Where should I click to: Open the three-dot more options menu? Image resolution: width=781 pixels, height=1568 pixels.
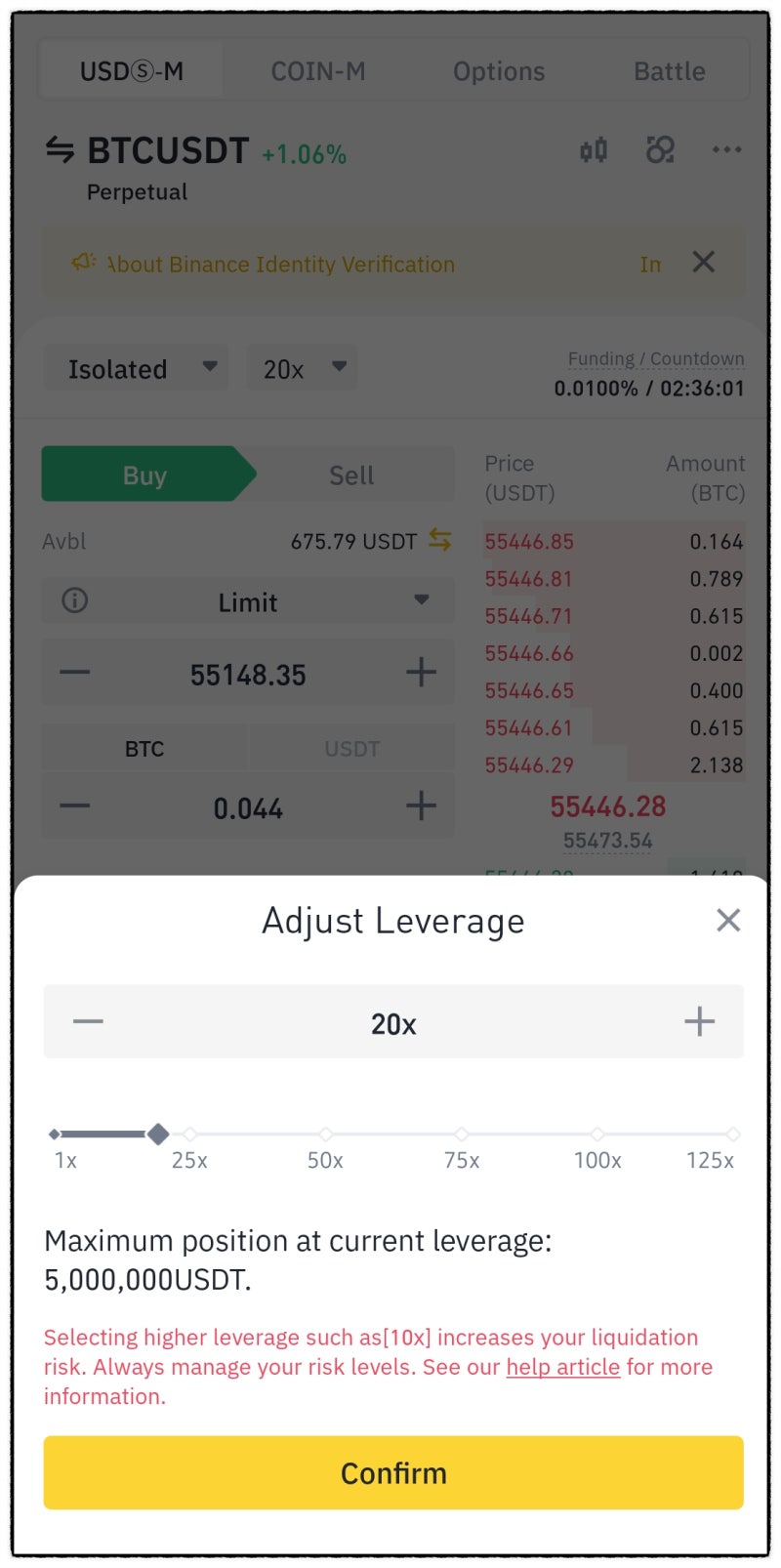click(x=726, y=150)
